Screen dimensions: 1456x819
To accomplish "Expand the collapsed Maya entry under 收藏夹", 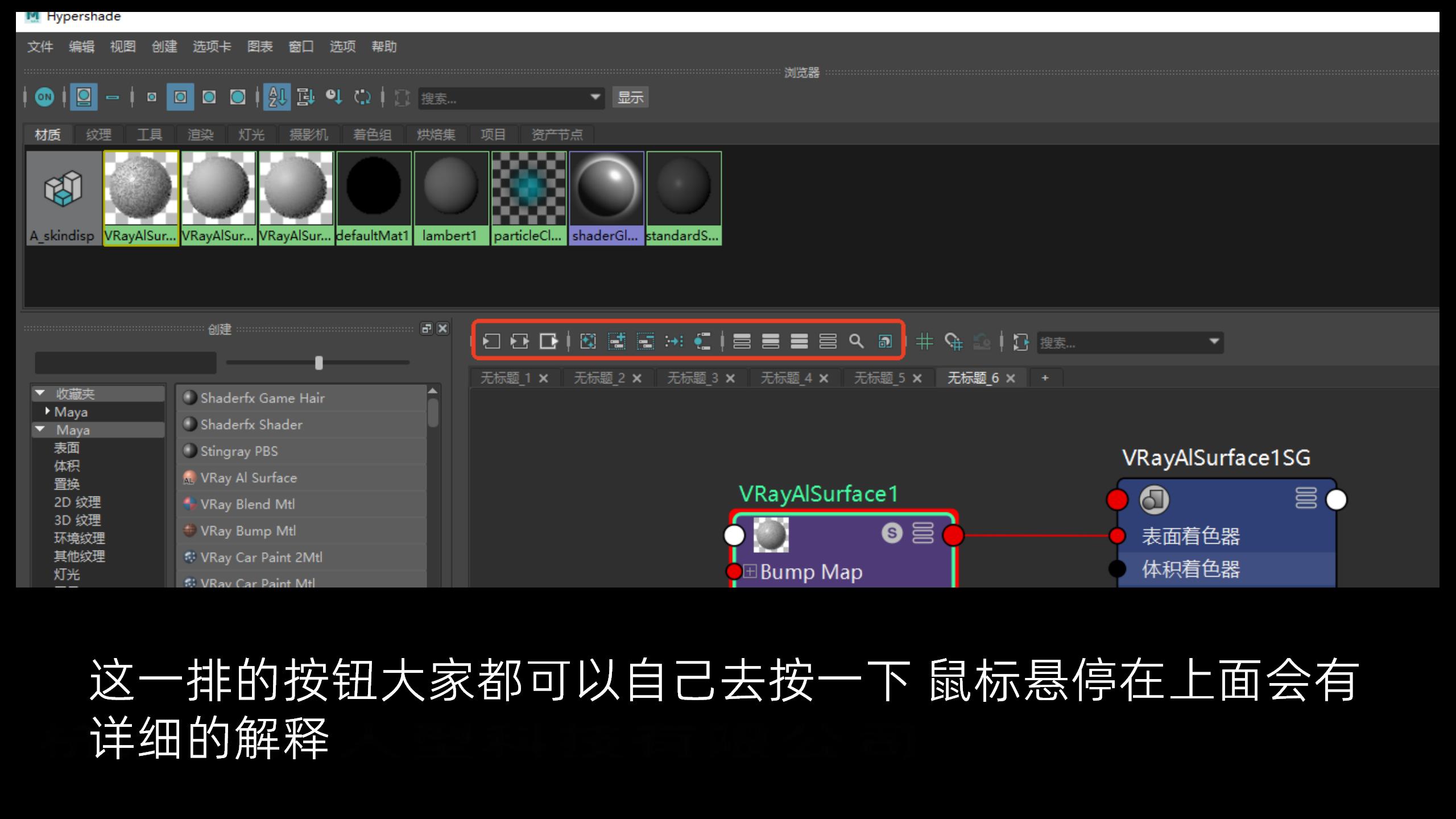I will (x=47, y=411).
